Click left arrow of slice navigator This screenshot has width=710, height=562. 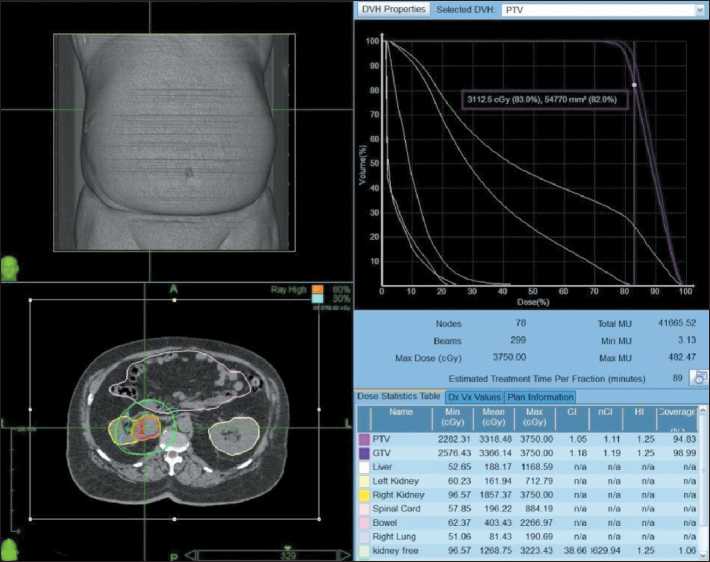(x=192, y=553)
